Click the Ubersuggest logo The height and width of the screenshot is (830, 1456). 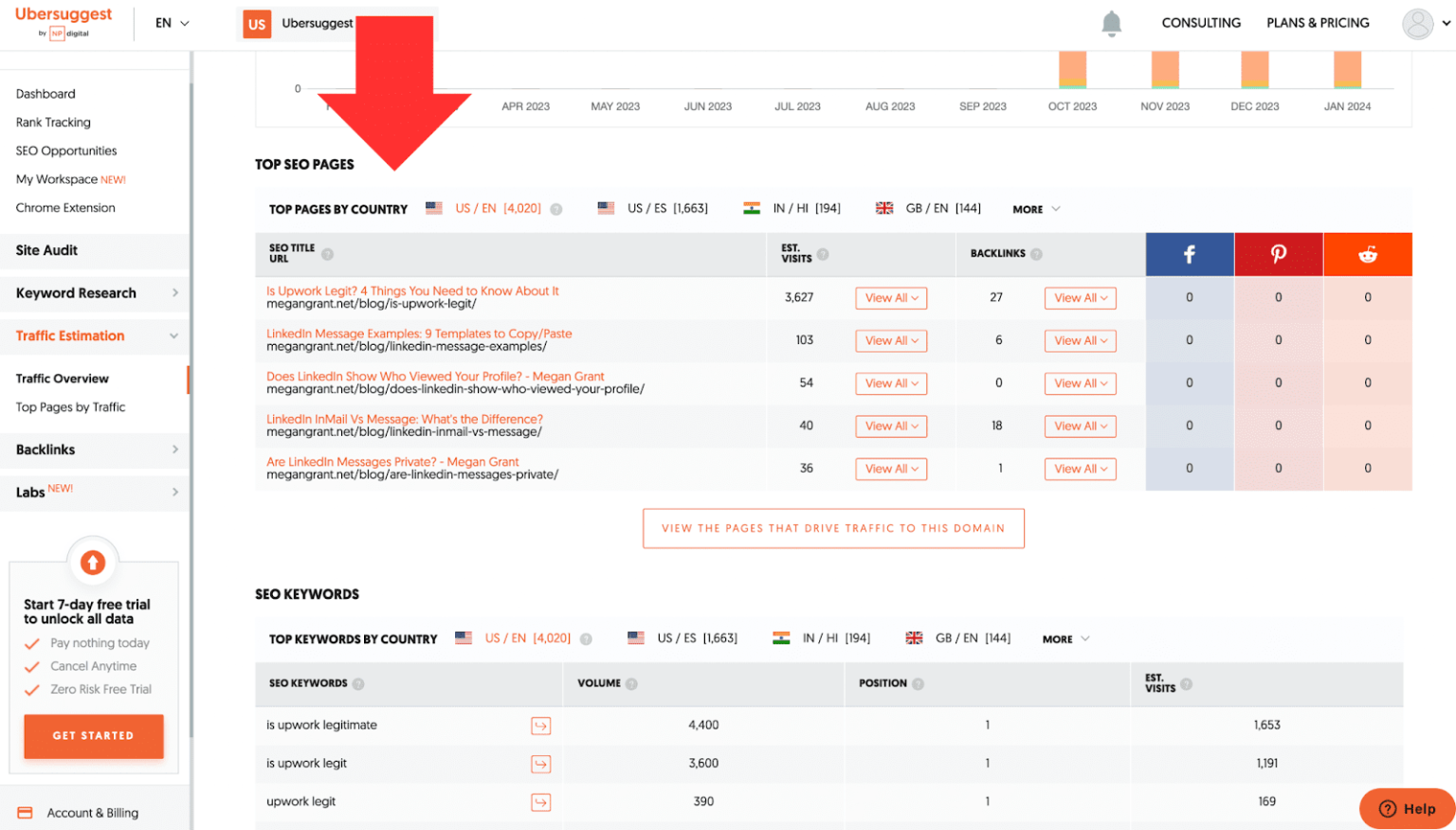click(x=63, y=22)
